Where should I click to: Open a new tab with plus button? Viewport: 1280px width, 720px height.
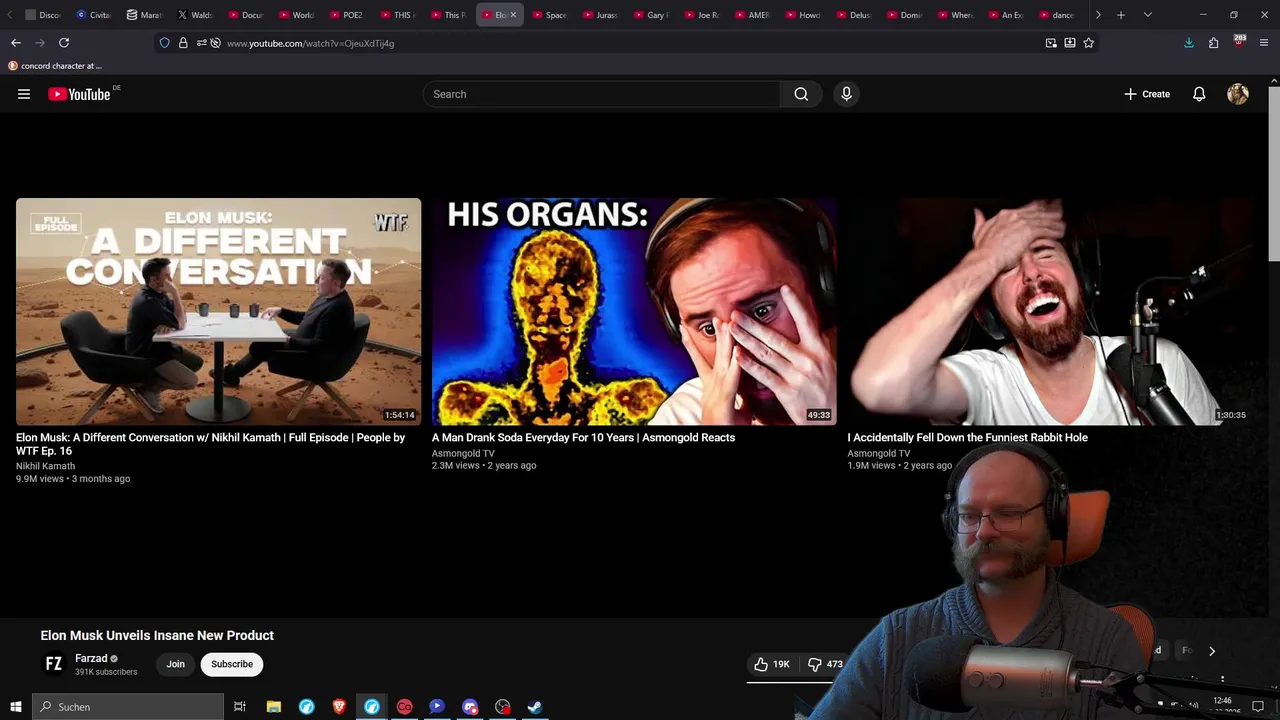coord(1121,15)
